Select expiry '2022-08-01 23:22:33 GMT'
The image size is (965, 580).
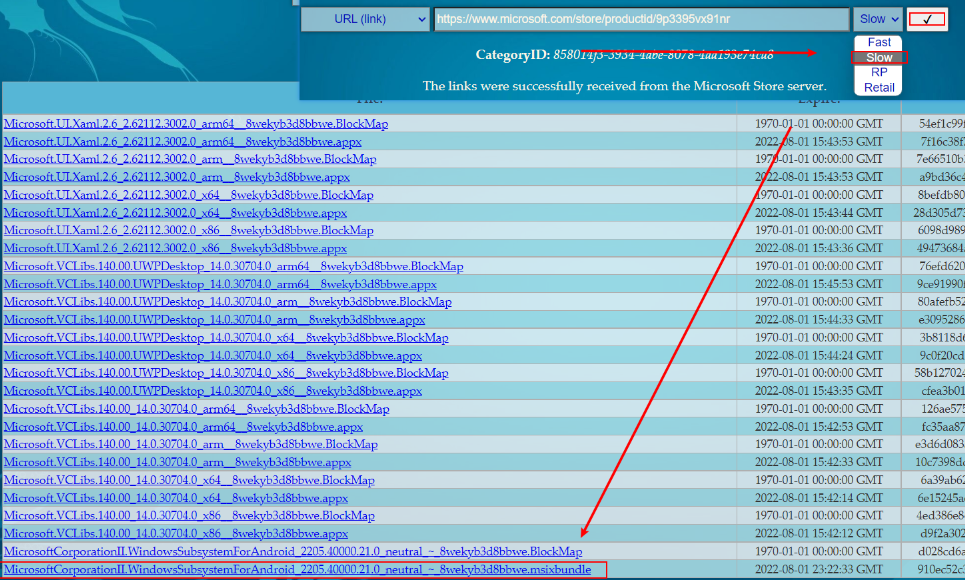tap(819, 570)
